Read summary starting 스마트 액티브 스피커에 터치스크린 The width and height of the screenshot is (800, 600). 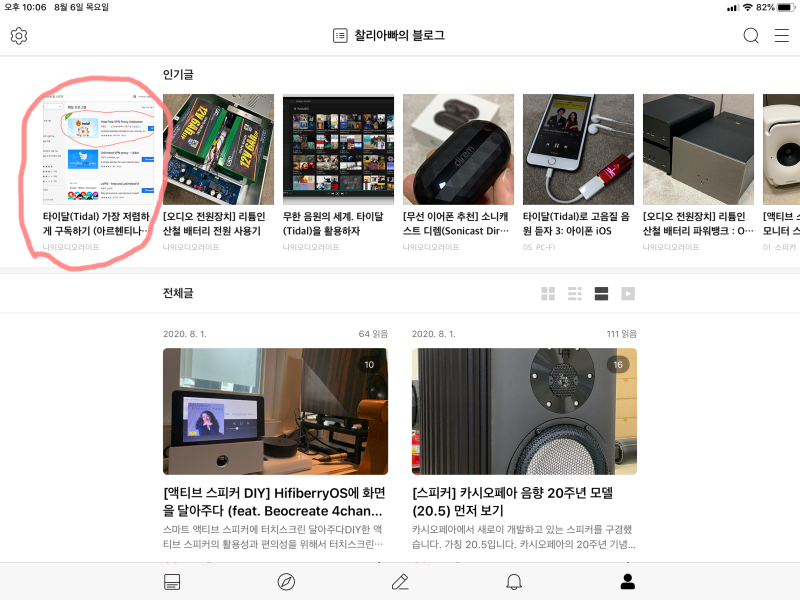coord(273,537)
